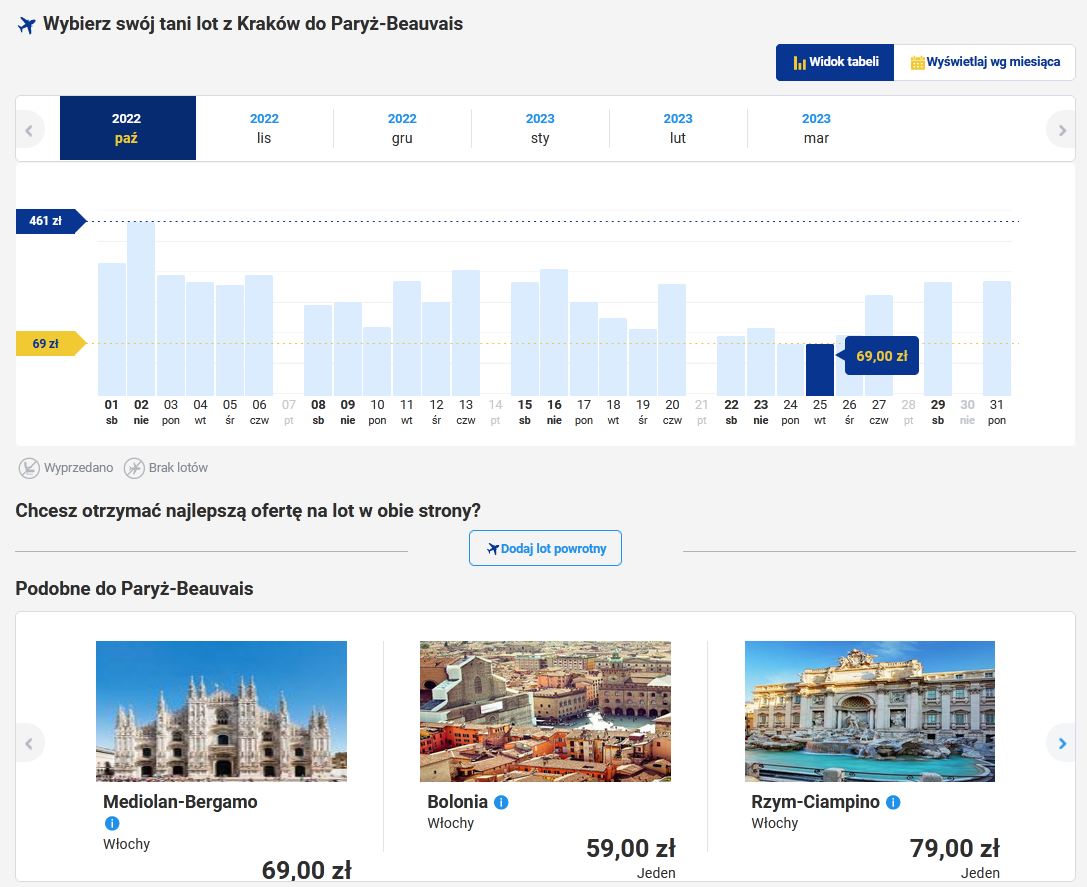The height and width of the screenshot is (887, 1087).
Task: Select the currently active date bar for October 25
Action: [x=819, y=370]
